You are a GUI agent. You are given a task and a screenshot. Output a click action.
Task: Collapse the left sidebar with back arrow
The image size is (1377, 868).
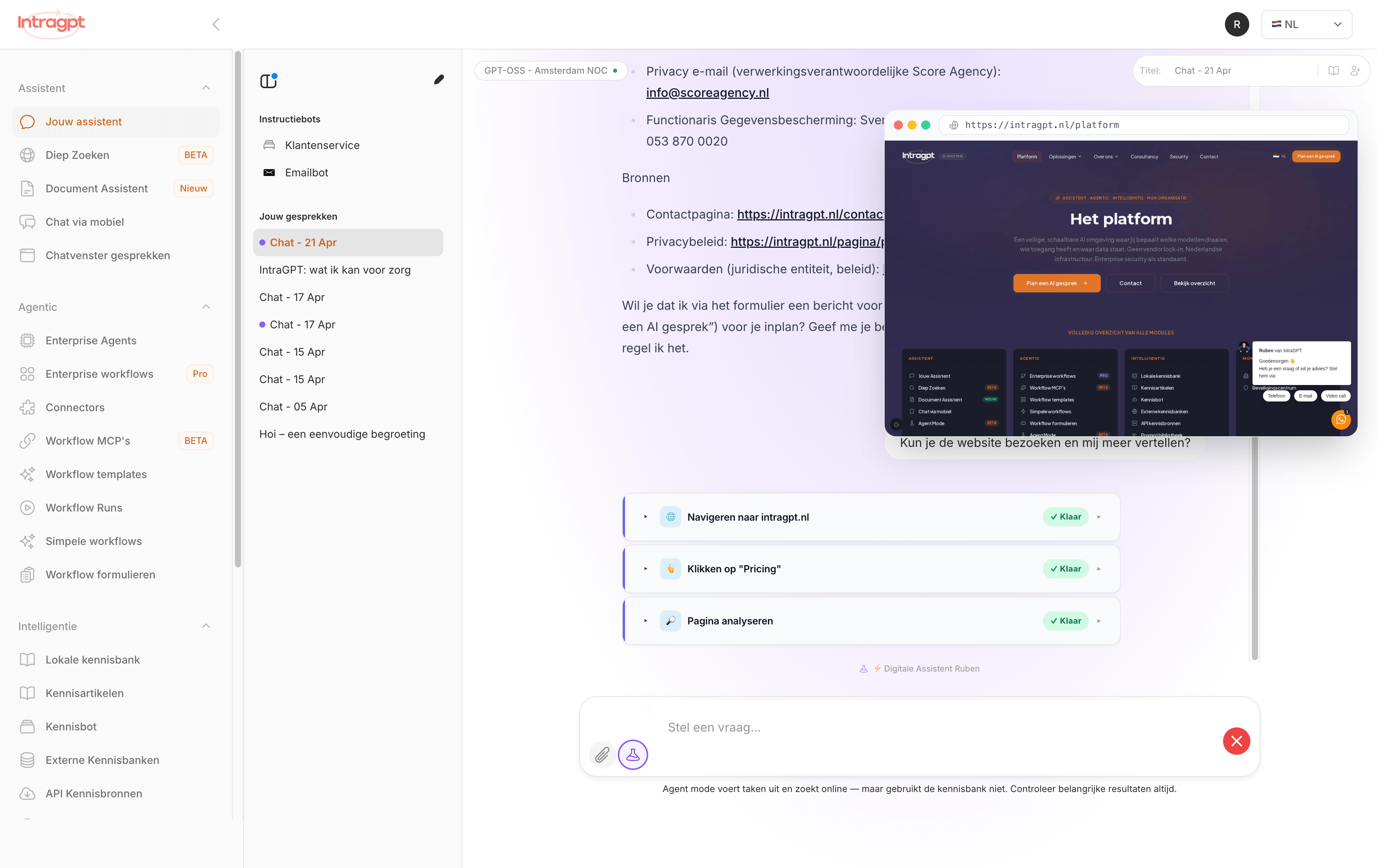pyautogui.click(x=216, y=25)
